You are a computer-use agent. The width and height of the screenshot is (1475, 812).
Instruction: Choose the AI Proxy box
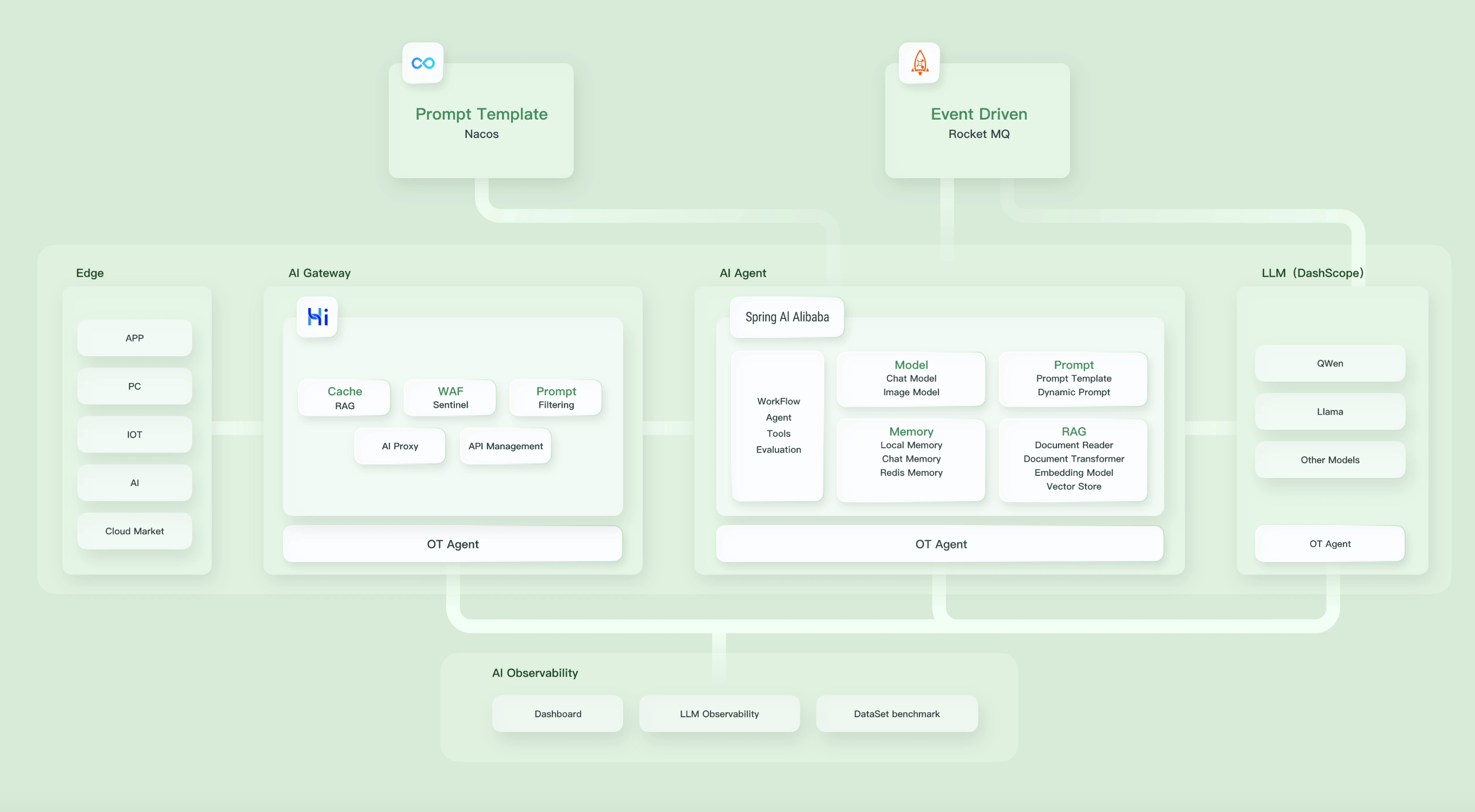400,446
